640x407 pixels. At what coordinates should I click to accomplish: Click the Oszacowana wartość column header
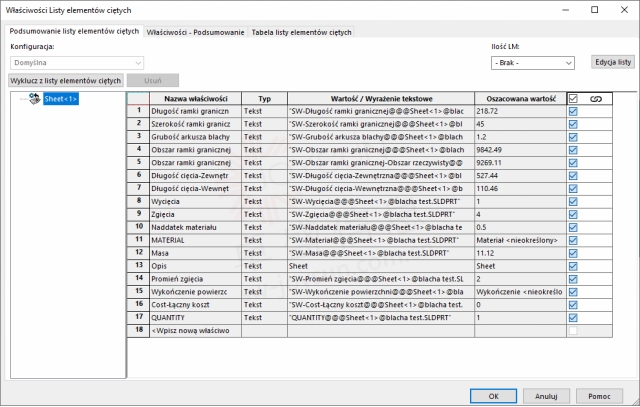tap(520, 99)
